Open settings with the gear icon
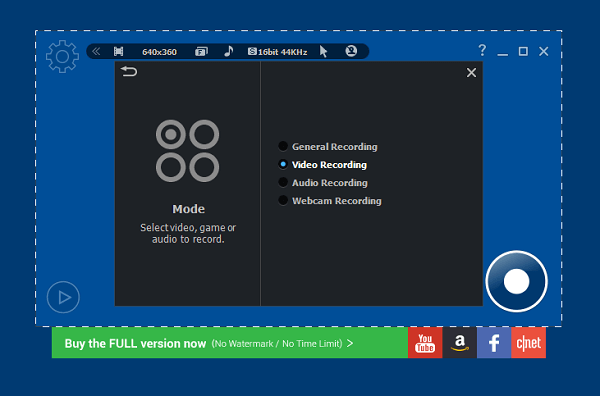This screenshot has height=396, width=600. pyautogui.click(x=62, y=56)
